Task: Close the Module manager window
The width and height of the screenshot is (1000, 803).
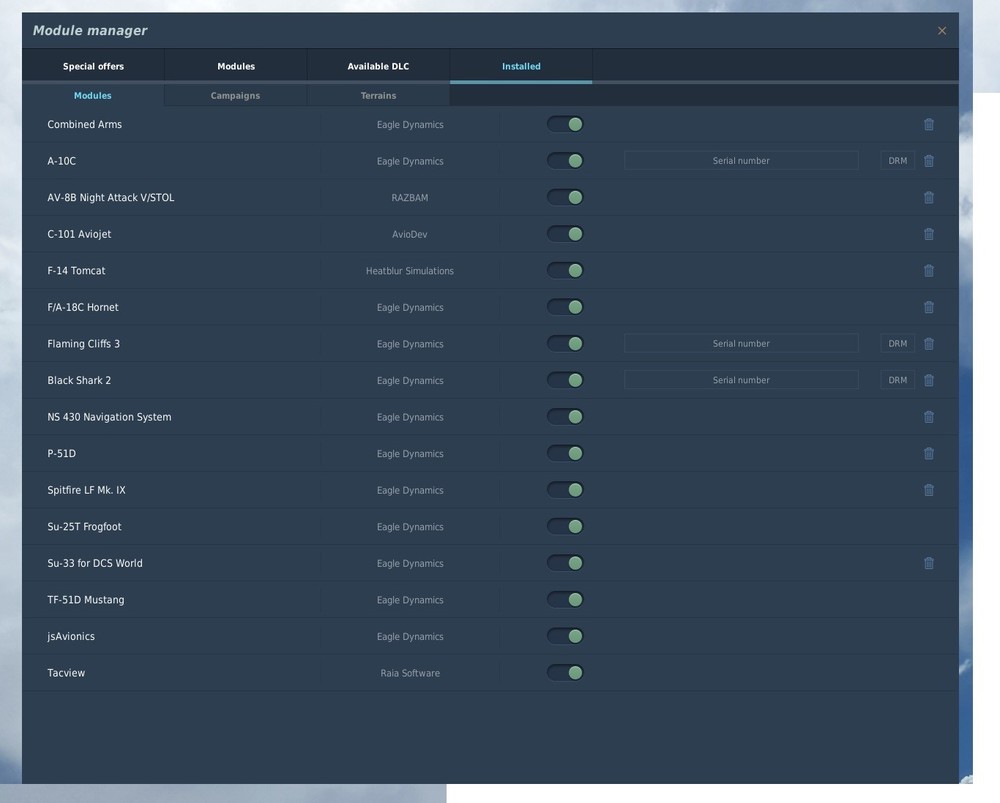Action: (x=941, y=31)
